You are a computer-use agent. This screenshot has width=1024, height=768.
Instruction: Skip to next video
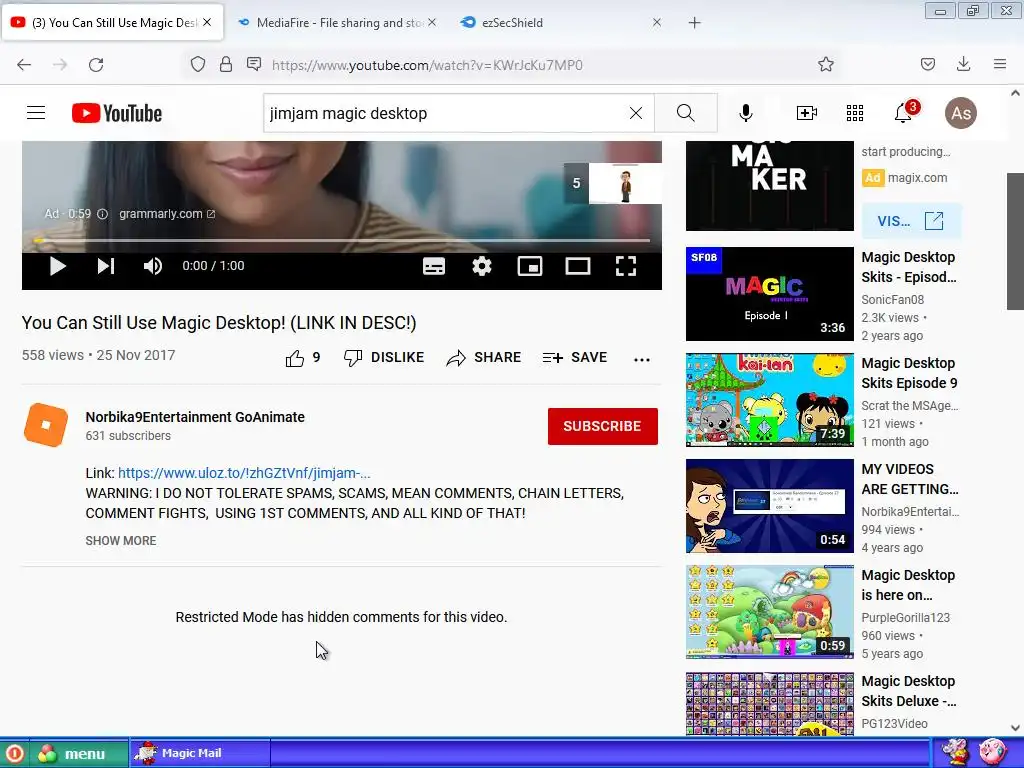pyautogui.click(x=106, y=266)
